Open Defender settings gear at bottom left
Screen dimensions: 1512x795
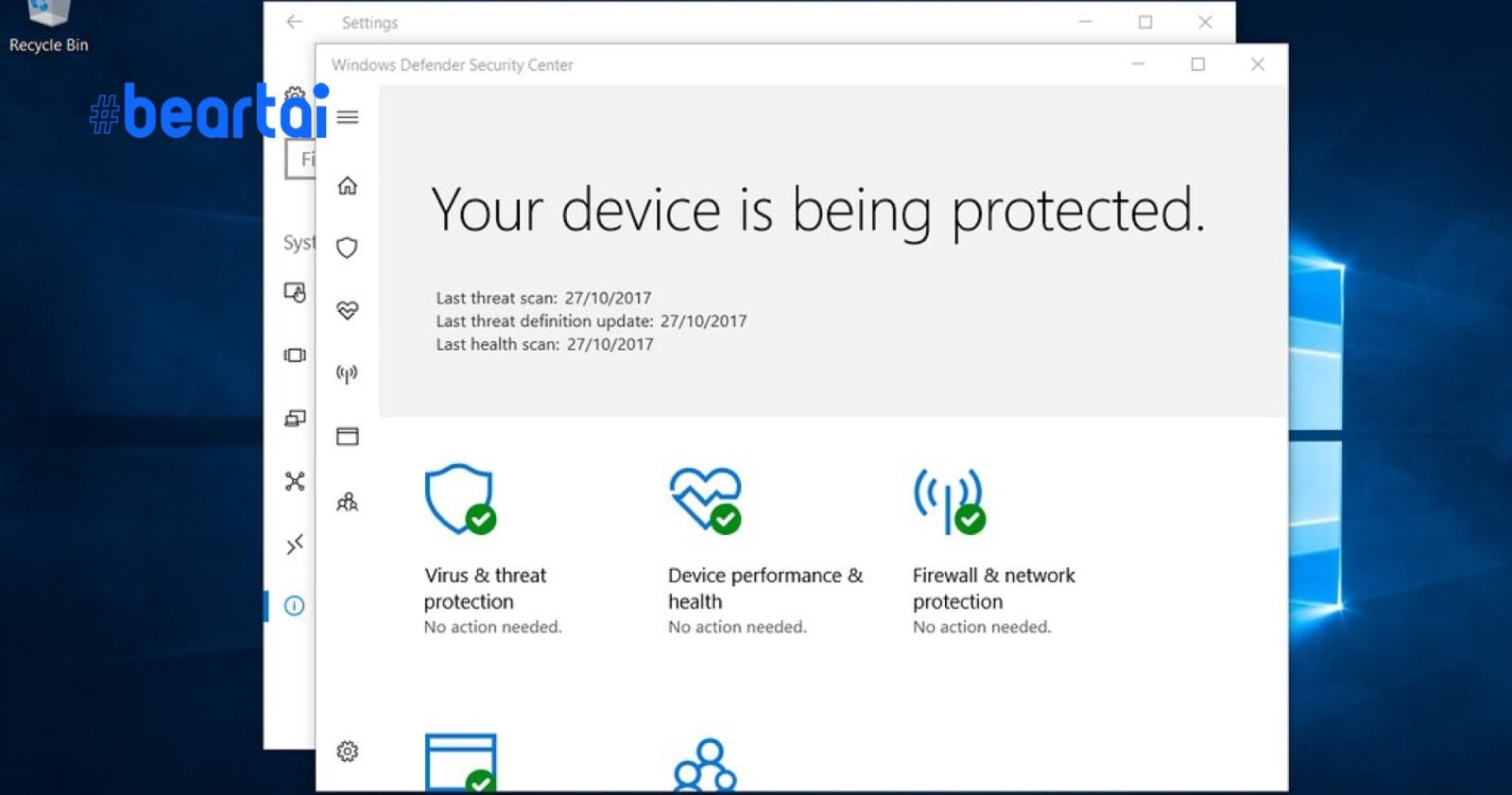pos(348,752)
